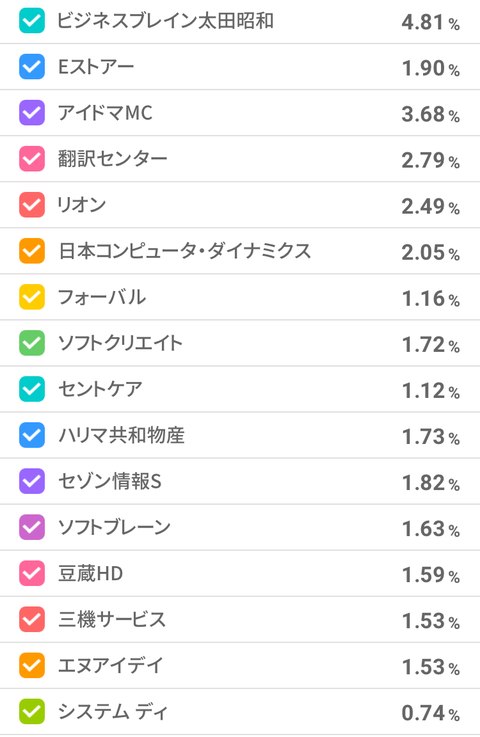Uncheck the yellow フォーバル checkbox
This screenshot has width=480, height=737.
[32, 297]
